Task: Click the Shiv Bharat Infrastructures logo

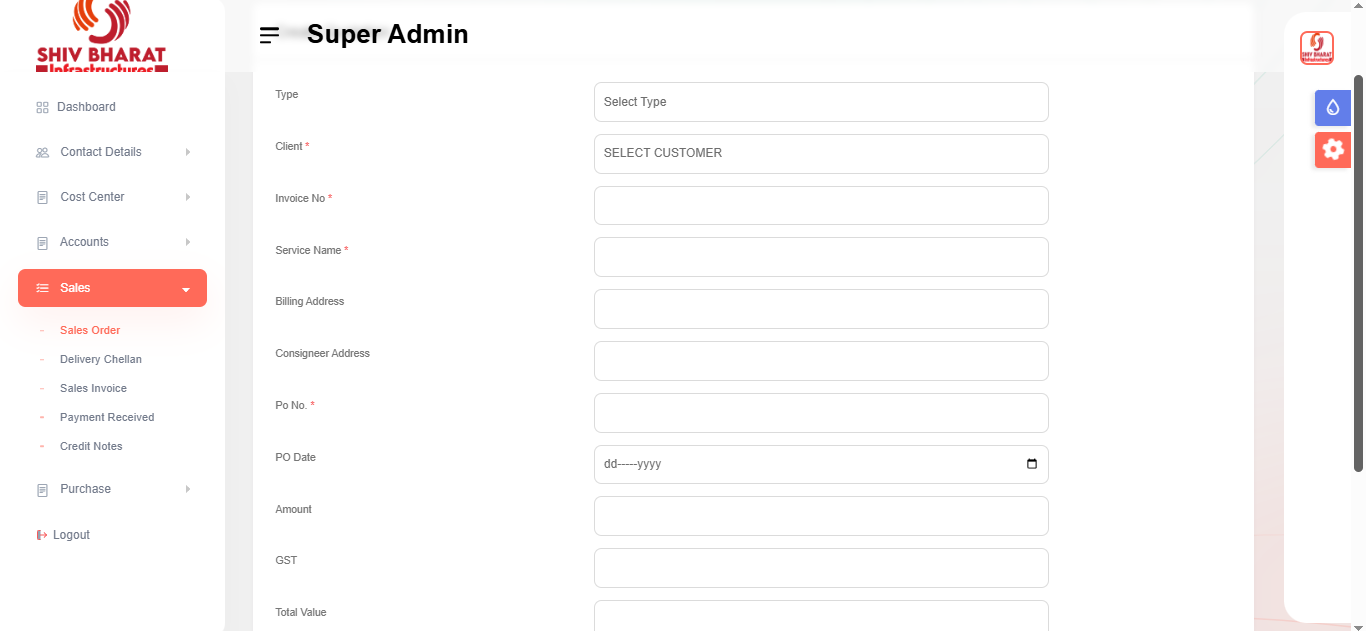Action: coord(101,37)
